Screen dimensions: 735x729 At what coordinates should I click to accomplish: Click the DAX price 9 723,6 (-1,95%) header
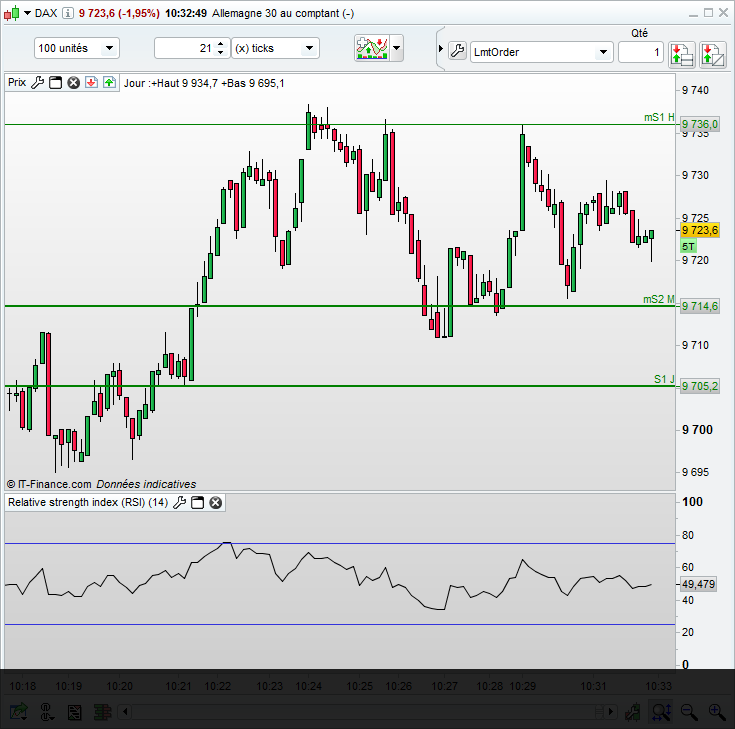click(x=119, y=13)
